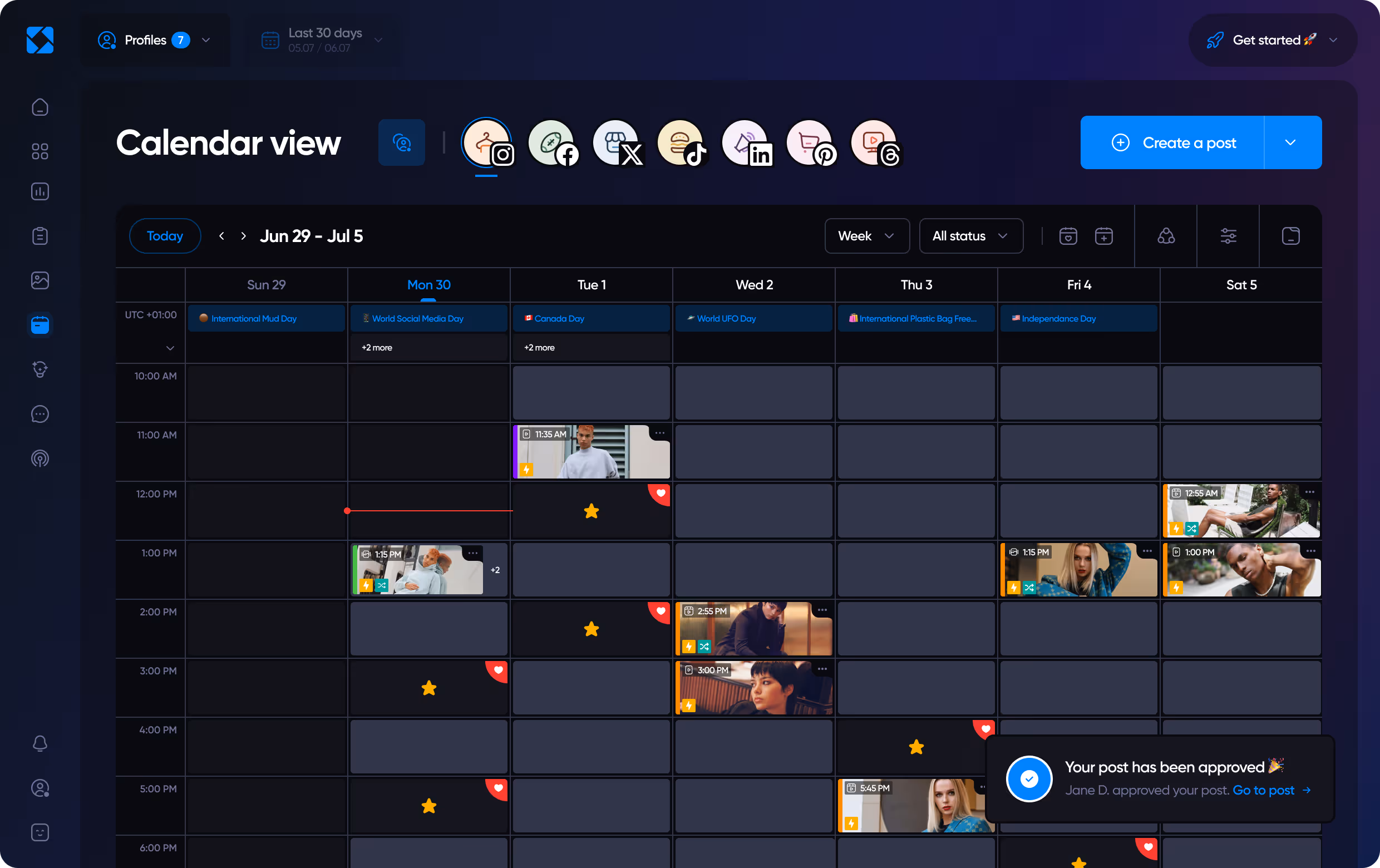Select the Sat 5 column header
Viewport: 1380px width, 868px height.
point(1241,285)
